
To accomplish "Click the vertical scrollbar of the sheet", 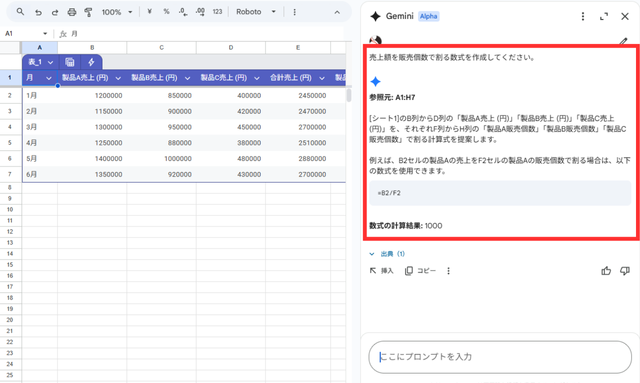I will (x=349, y=95).
